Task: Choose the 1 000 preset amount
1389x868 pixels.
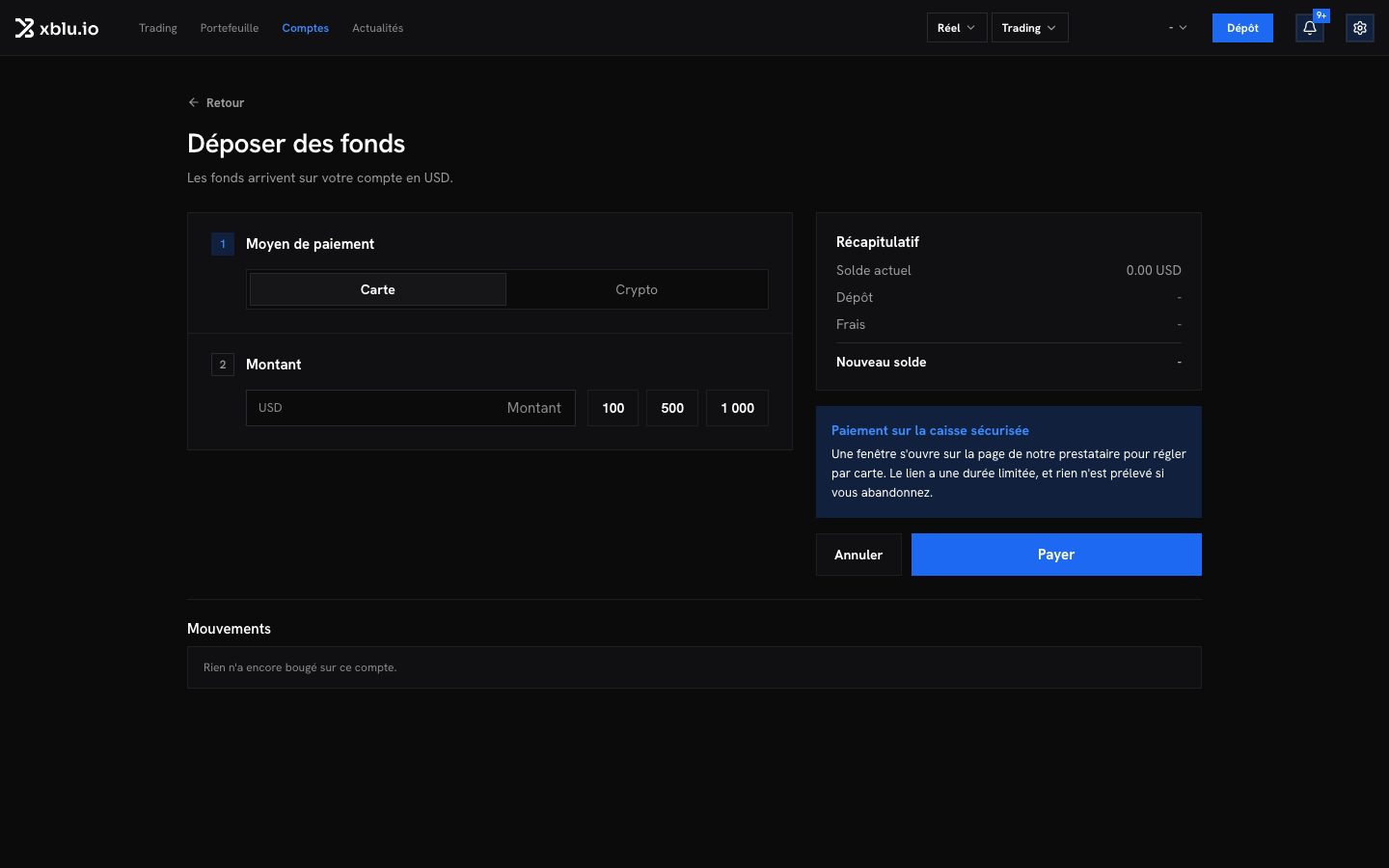Action: pyautogui.click(x=738, y=408)
